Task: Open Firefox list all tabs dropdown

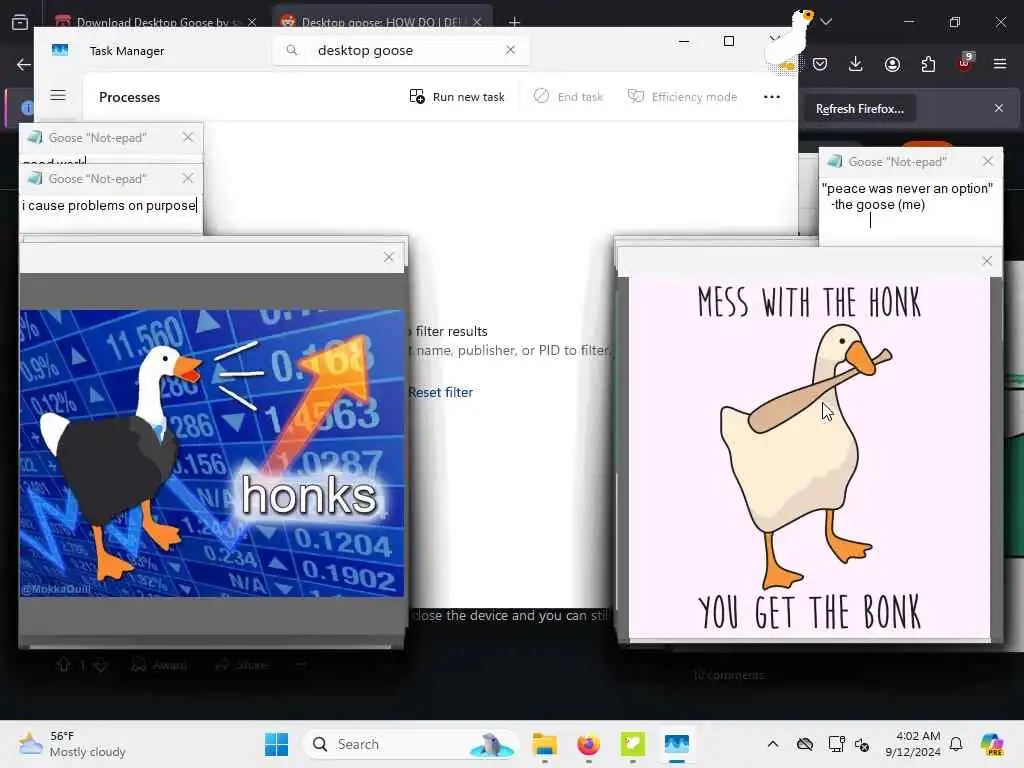Action: [826, 22]
